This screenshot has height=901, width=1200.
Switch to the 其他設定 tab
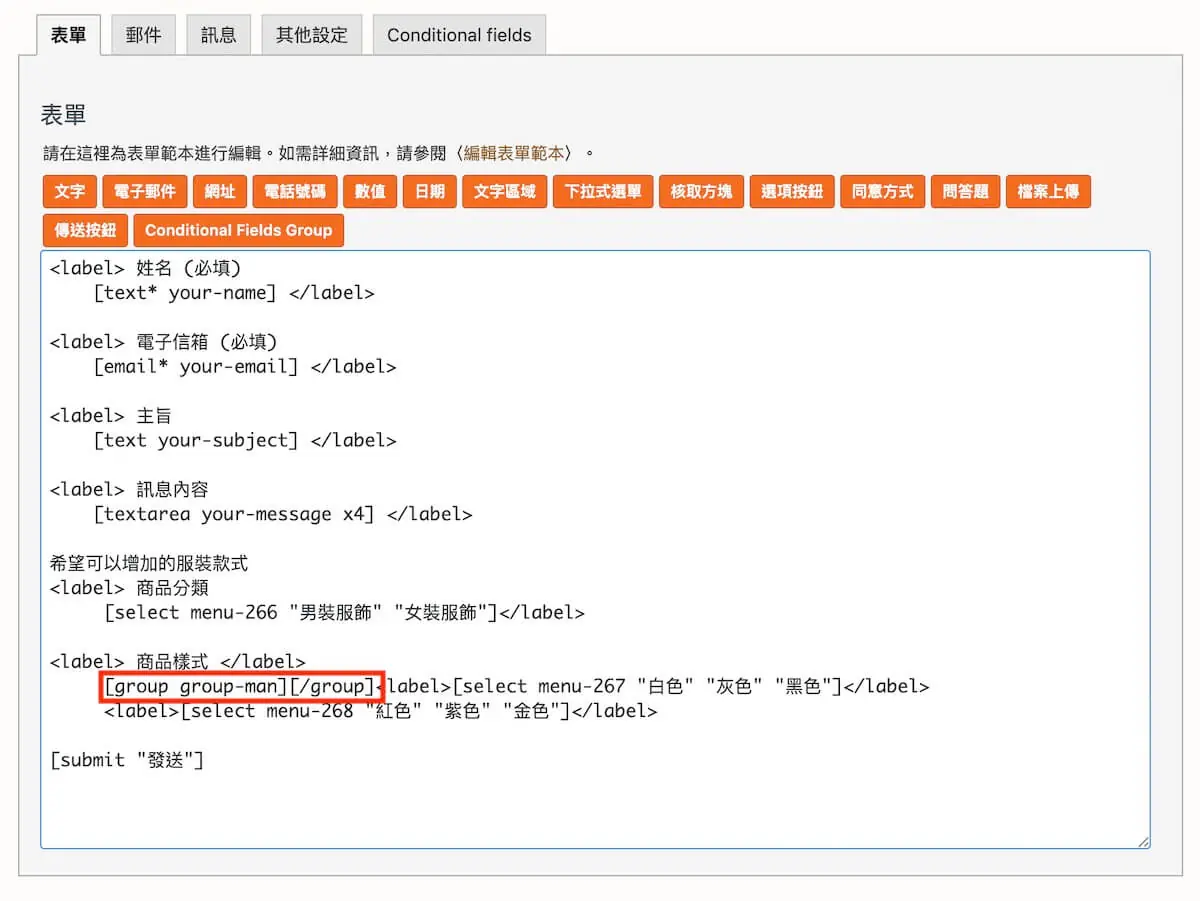pos(311,35)
